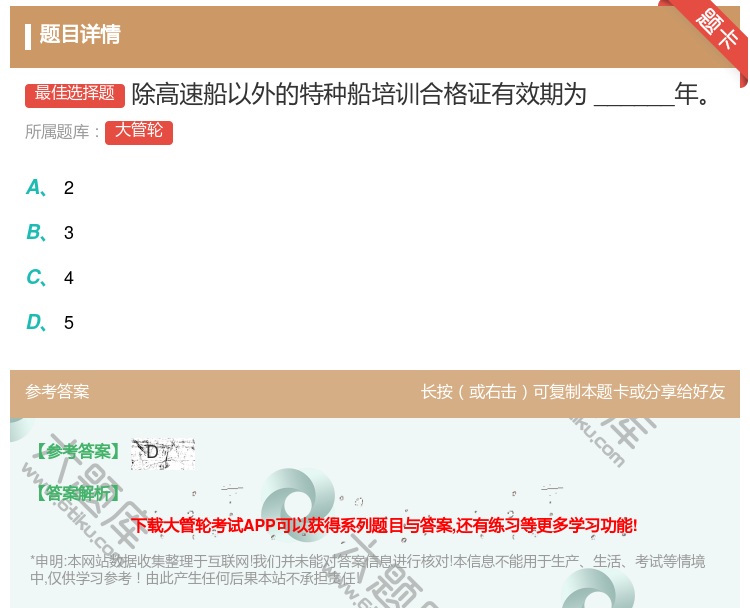The height and width of the screenshot is (608, 750).
Task: Click the 长按（或右击）可复制本题卡 hint text
Action: click(573, 392)
